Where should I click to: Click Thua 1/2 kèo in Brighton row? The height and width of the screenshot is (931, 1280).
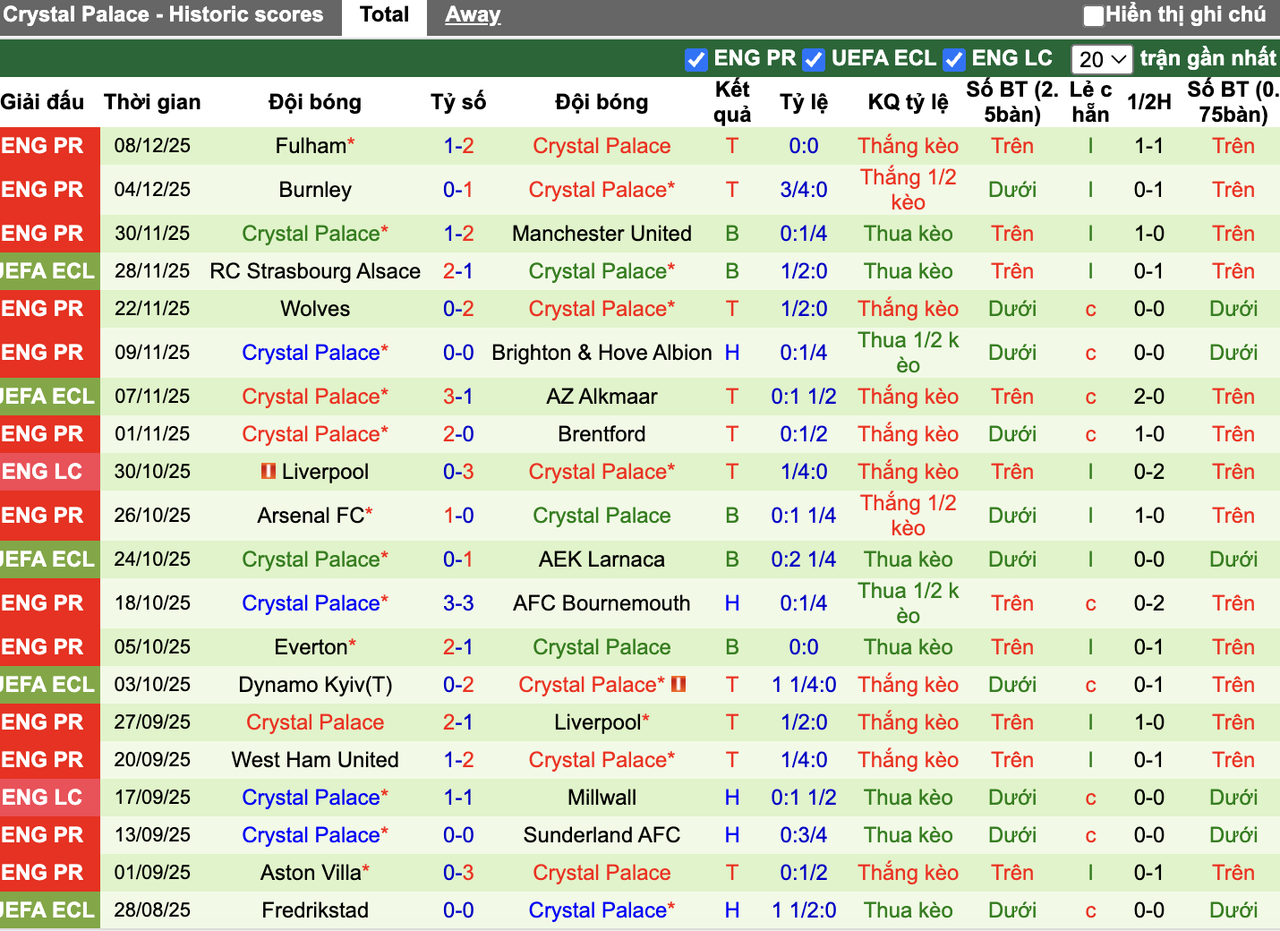pyautogui.click(x=908, y=353)
